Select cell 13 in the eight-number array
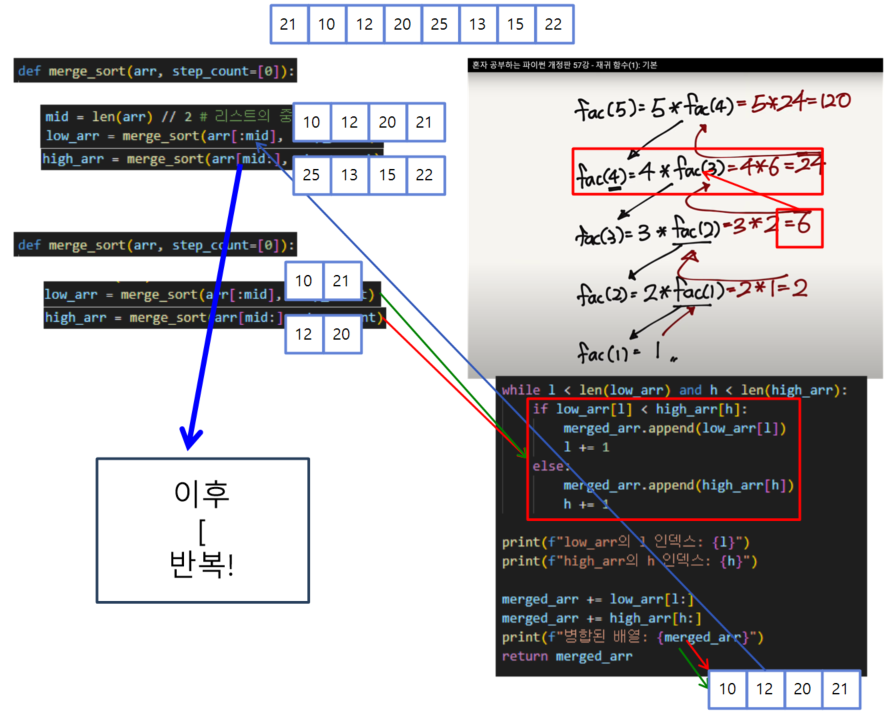Screen dimensions: 890x712 click(x=478, y=24)
